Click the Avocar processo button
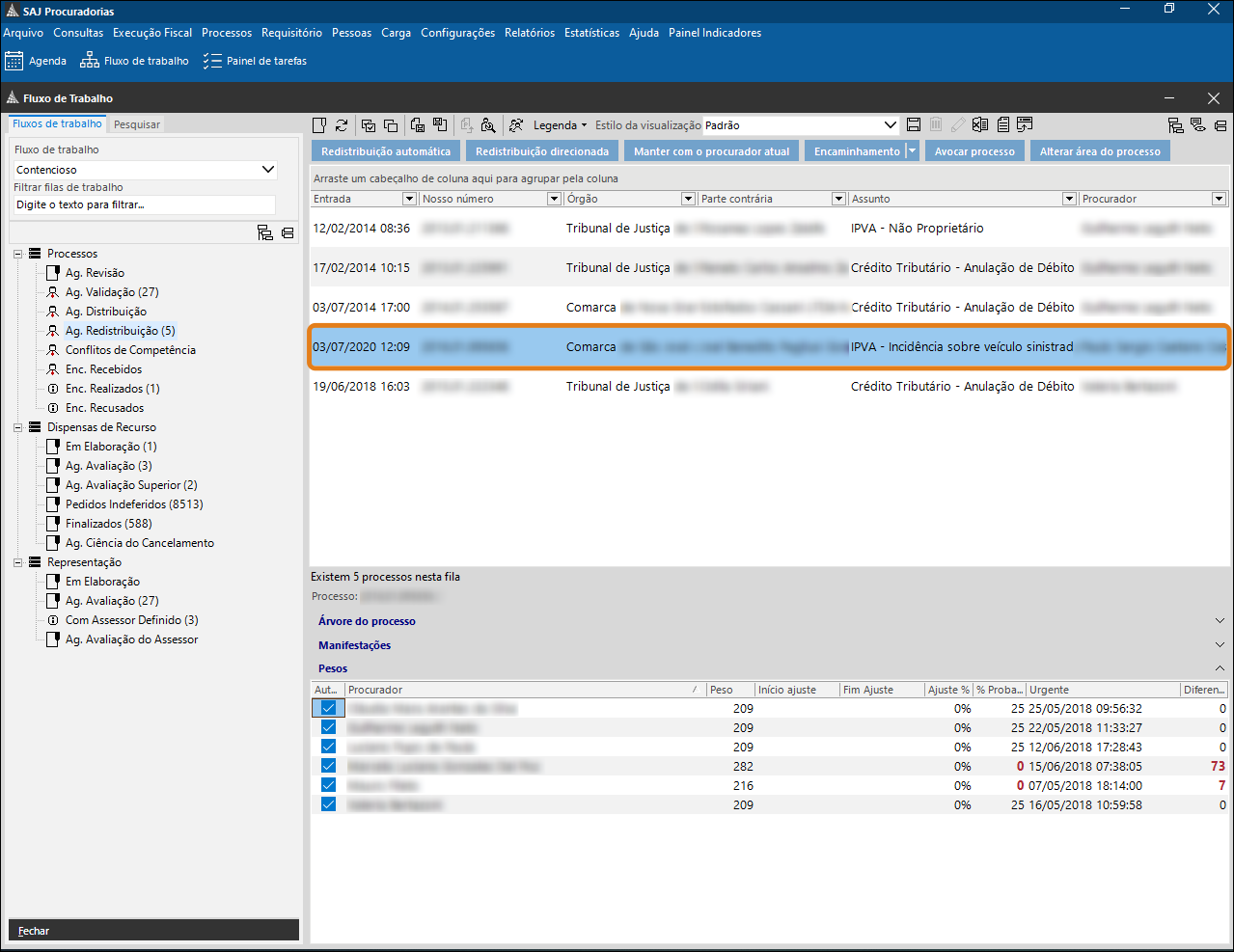 click(x=974, y=151)
